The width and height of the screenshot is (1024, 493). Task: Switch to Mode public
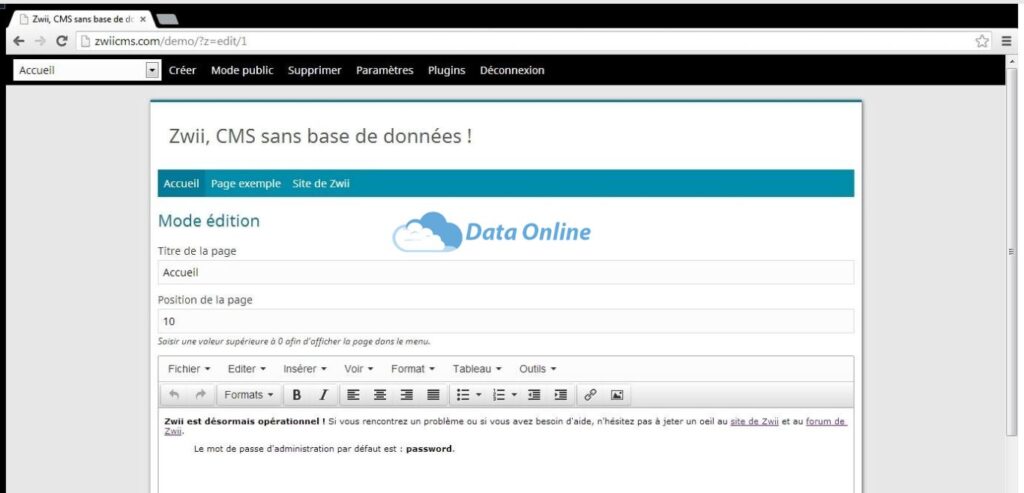click(242, 71)
